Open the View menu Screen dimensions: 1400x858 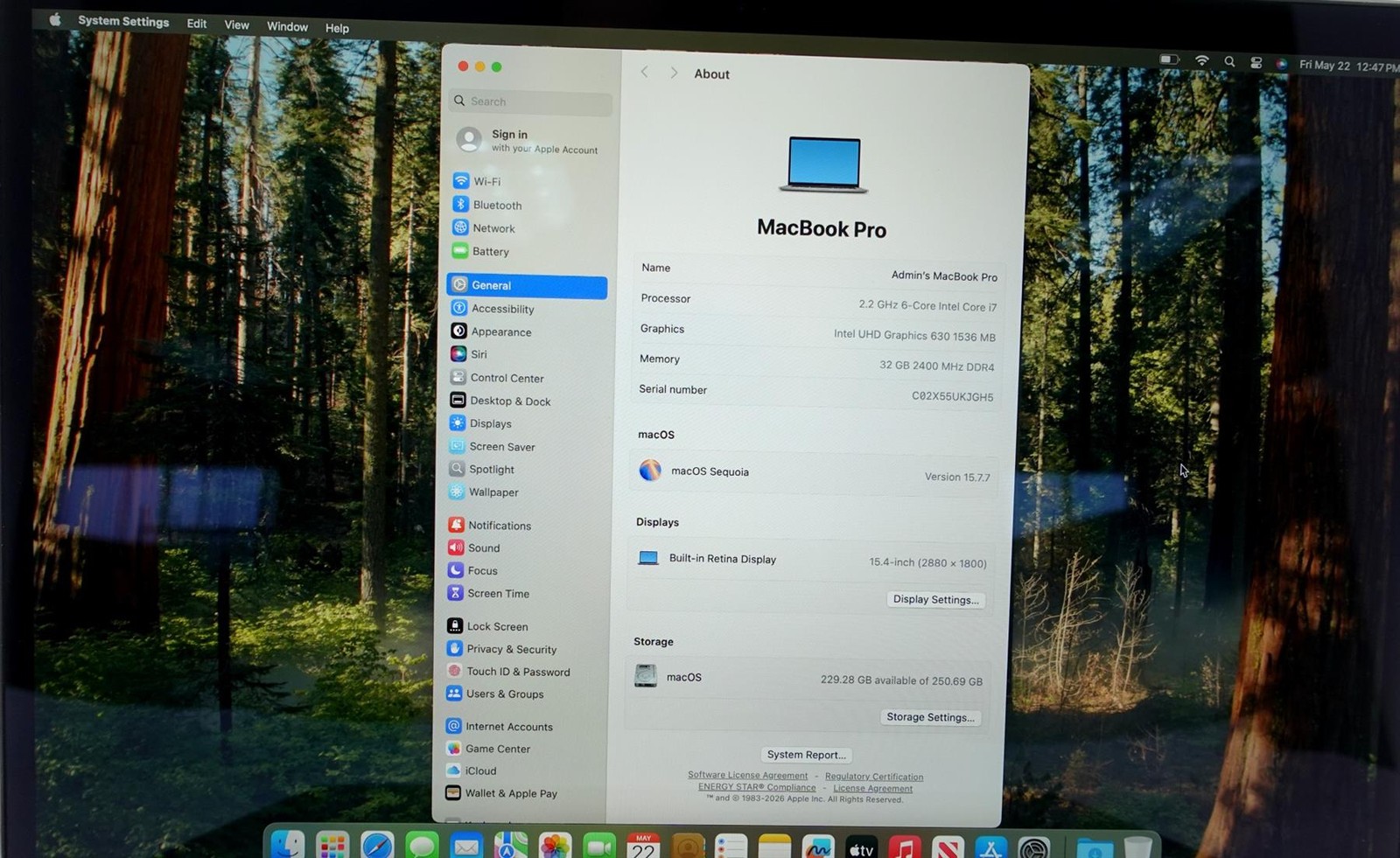236,24
